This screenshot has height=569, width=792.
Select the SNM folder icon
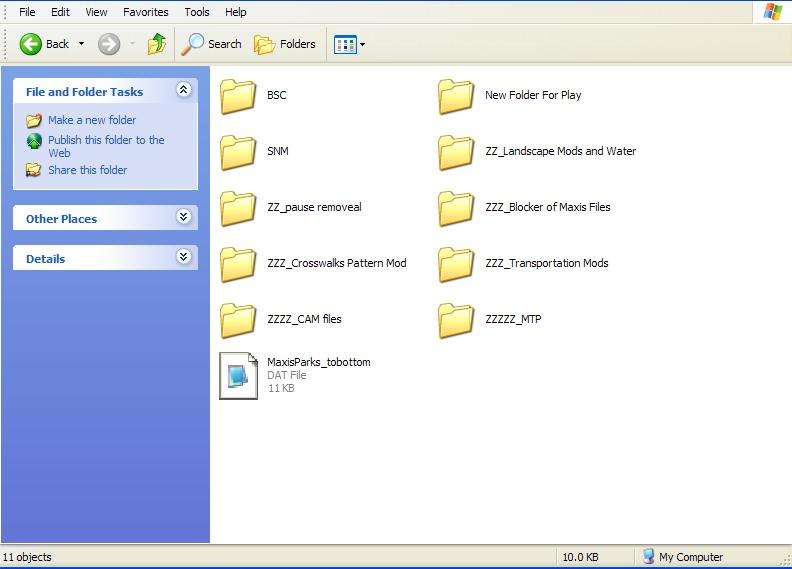(x=238, y=152)
